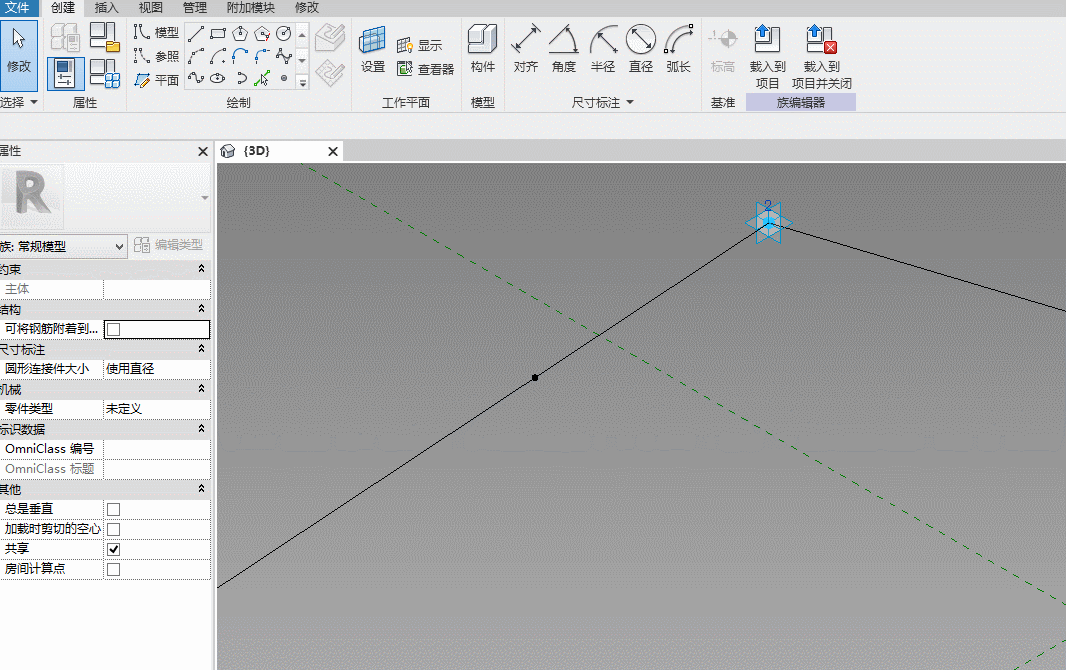Image resolution: width=1066 pixels, height=670 pixels.
Task: Select the Line draw tool
Action: [196, 33]
